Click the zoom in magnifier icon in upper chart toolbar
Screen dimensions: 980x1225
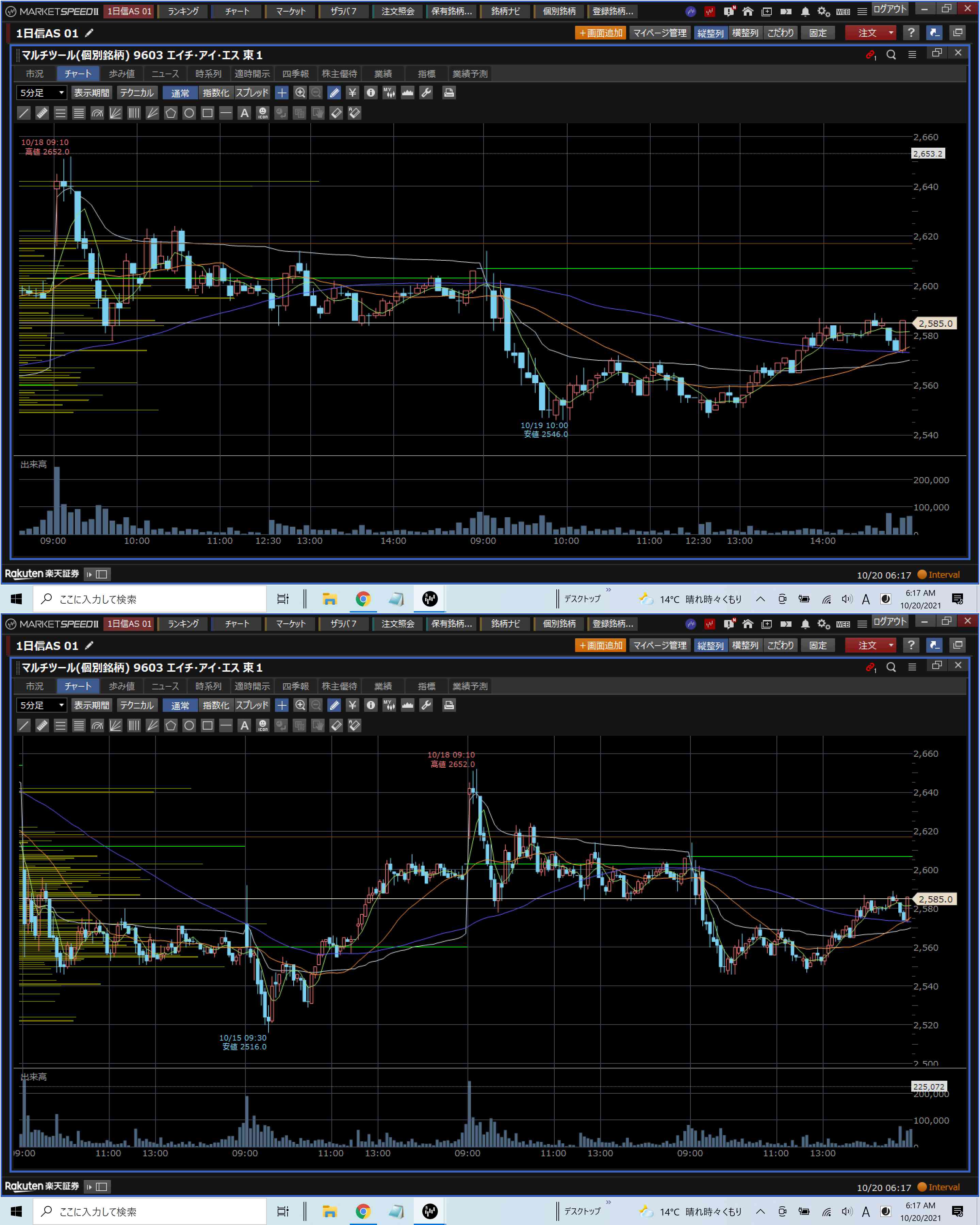tap(300, 93)
